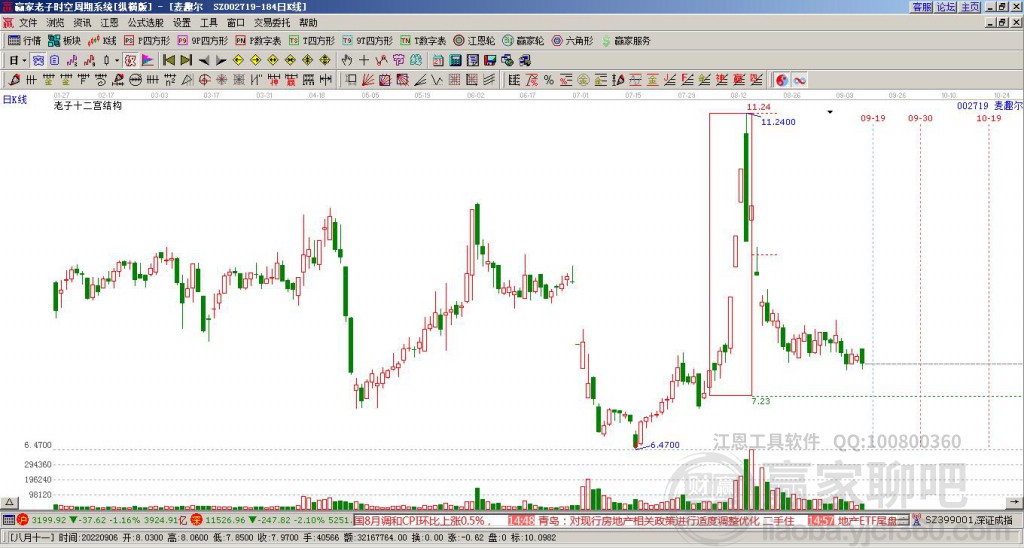Open the T四方形 tool
The image size is (1024, 548).
(312, 40)
